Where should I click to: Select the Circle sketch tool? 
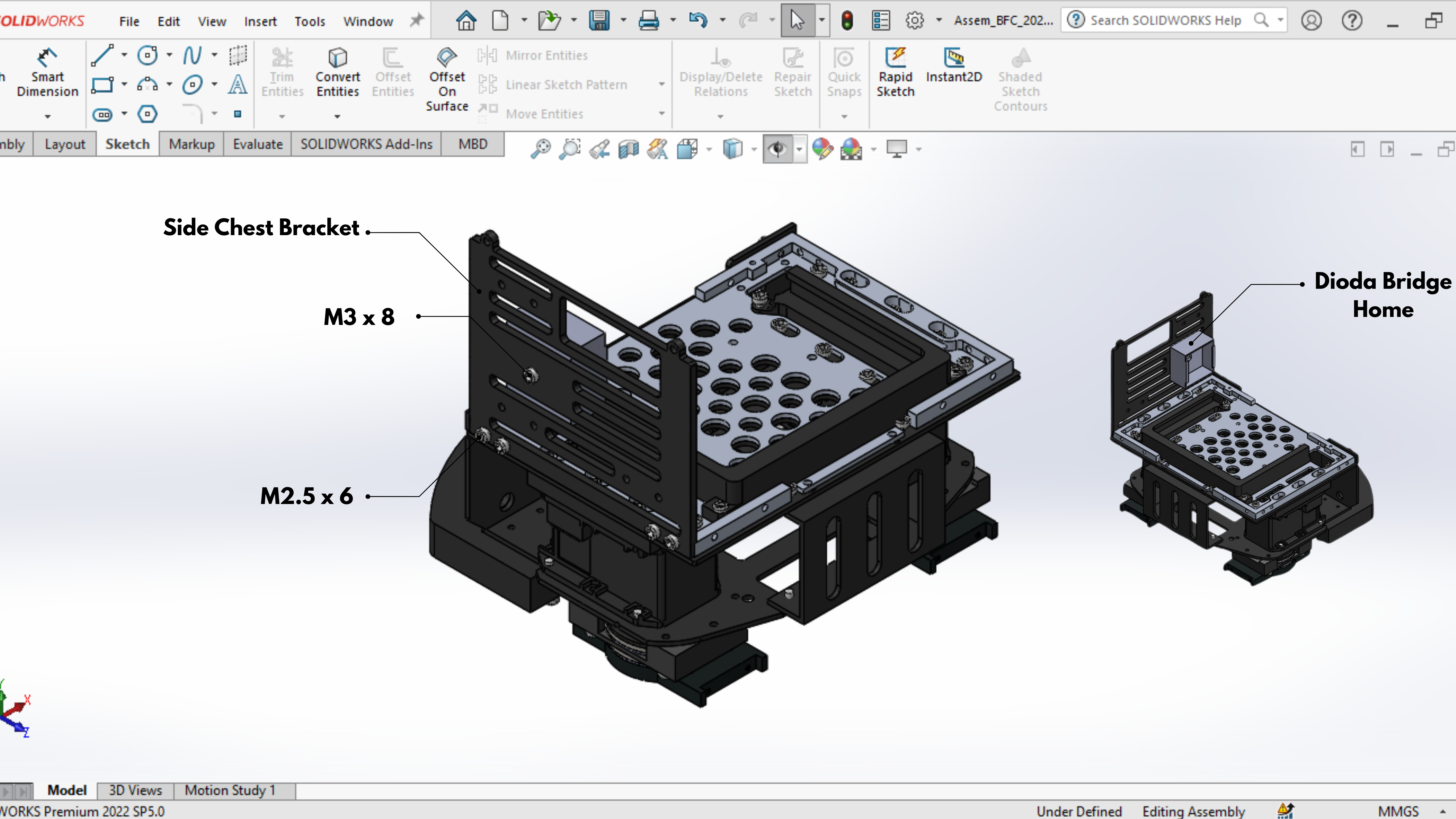tap(148, 55)
